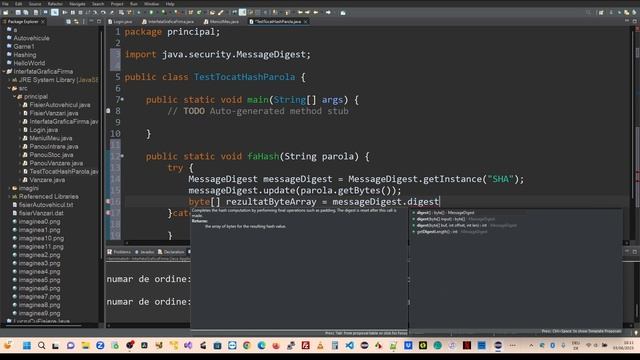Expand the FisierAutovehicul.java node

click(20, 105)
